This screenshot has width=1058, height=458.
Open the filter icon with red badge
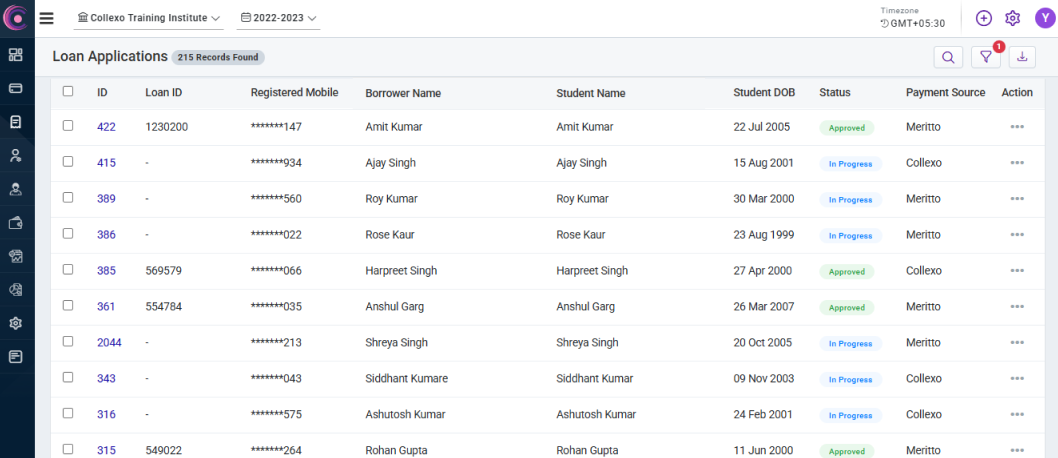pos(985,57)
